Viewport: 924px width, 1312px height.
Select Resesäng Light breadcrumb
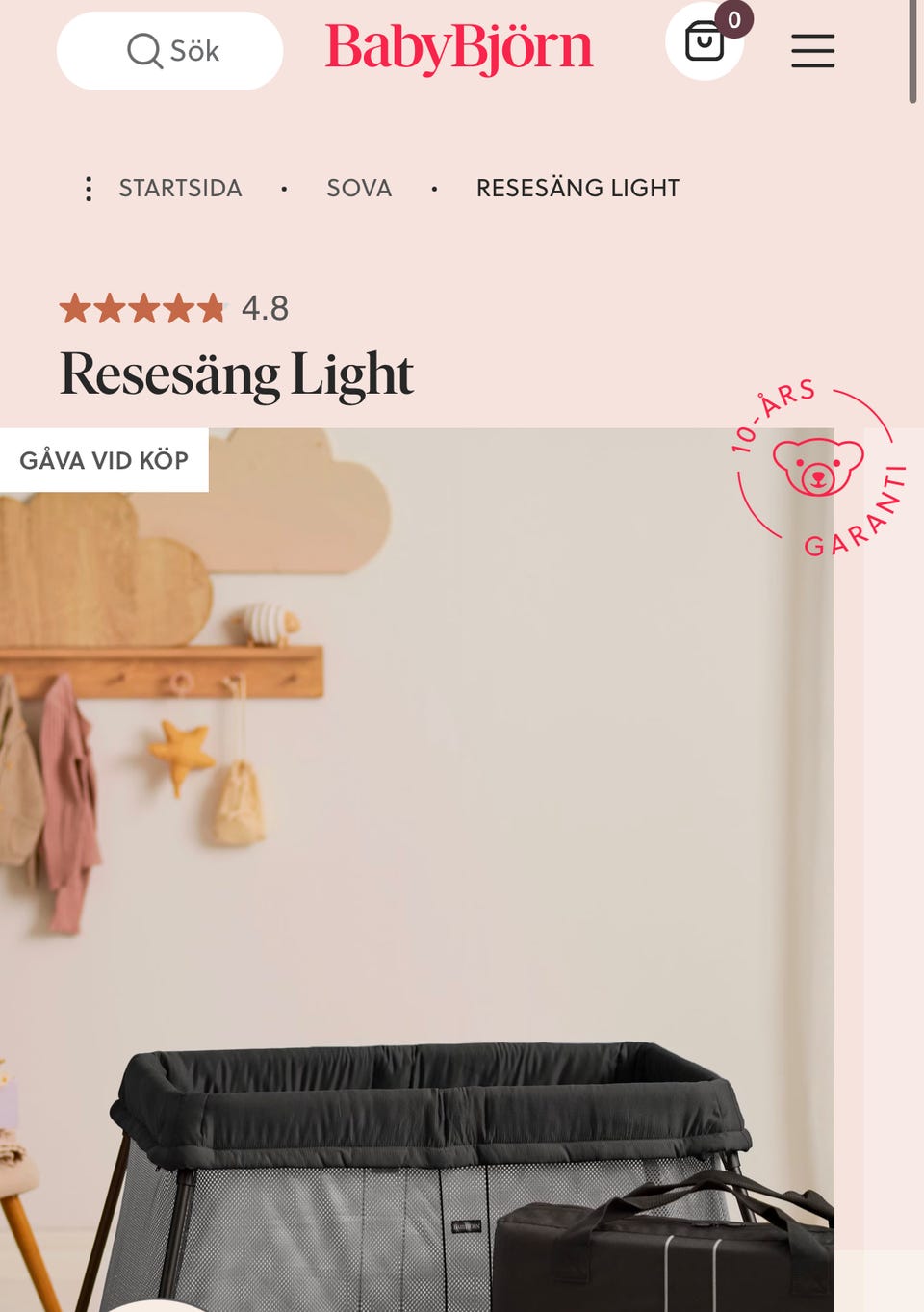pyautogui.click(x=577, y=188)
